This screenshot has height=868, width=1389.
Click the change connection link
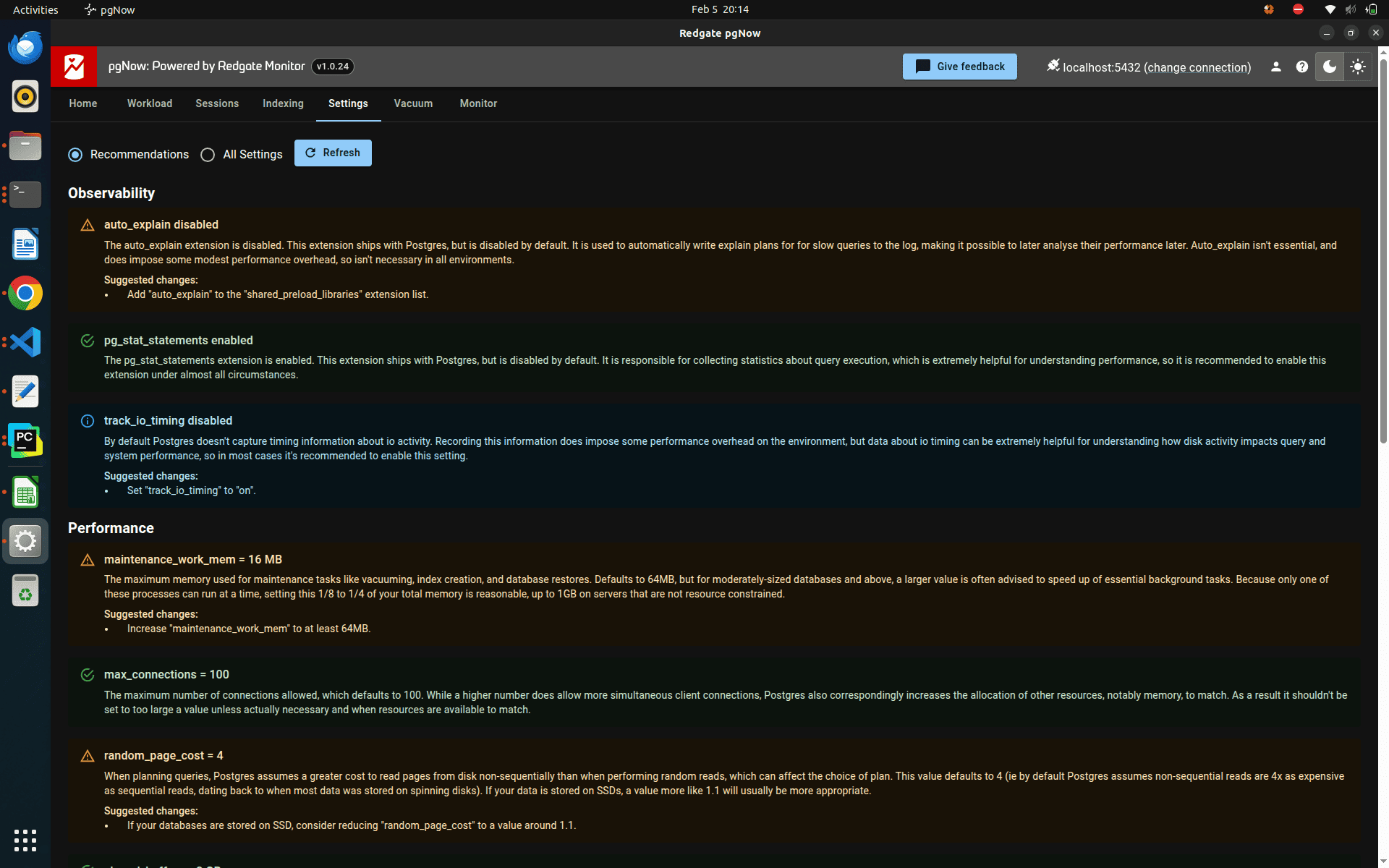1197,67
